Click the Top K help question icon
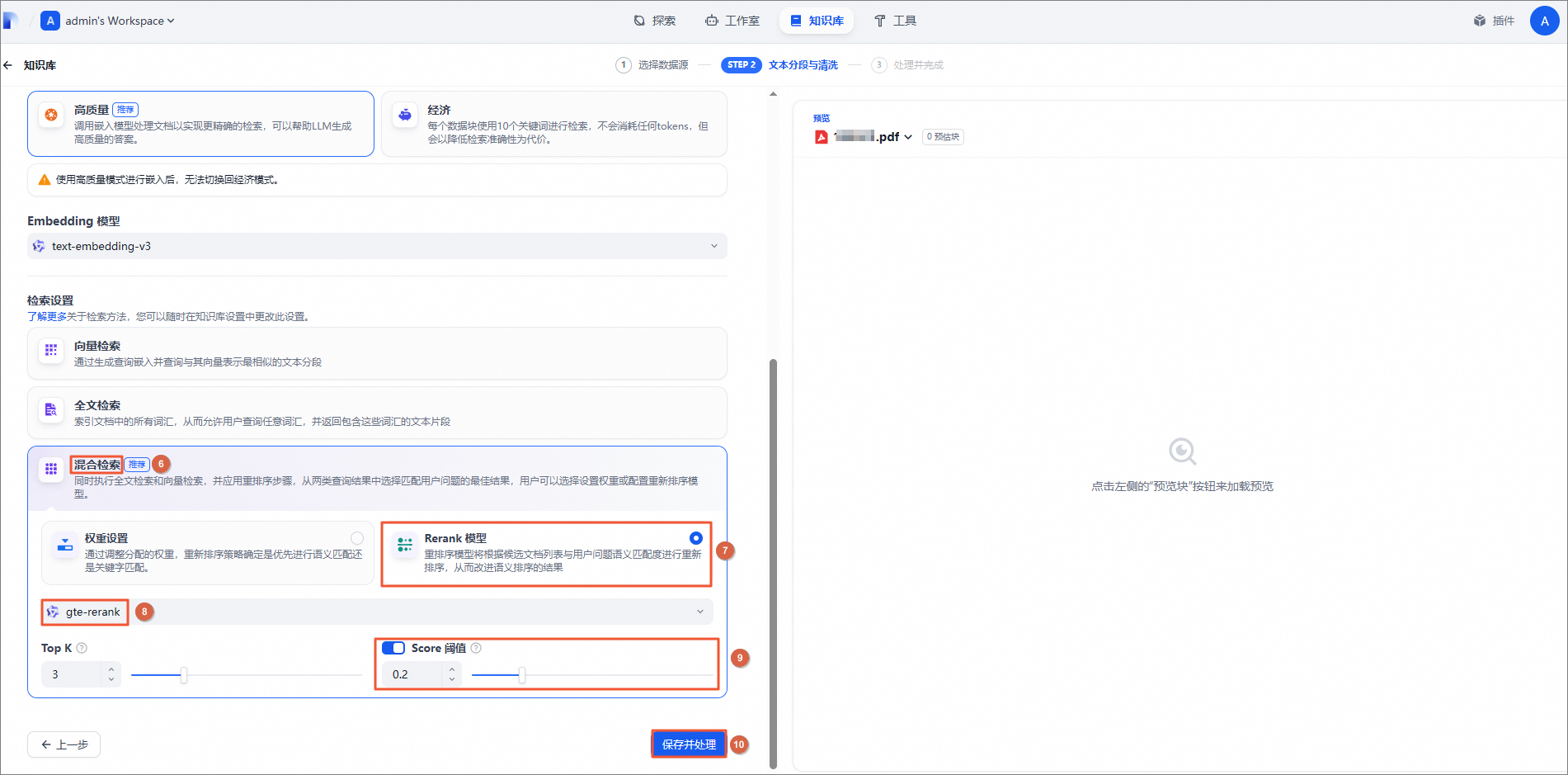 [82, 648]
